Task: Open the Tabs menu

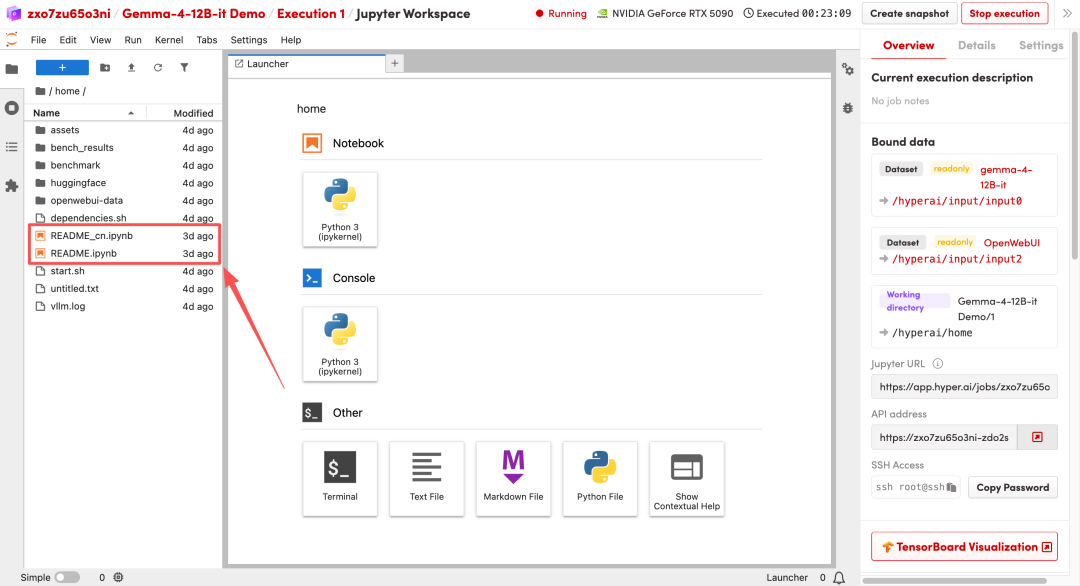Action: (207, 40)
